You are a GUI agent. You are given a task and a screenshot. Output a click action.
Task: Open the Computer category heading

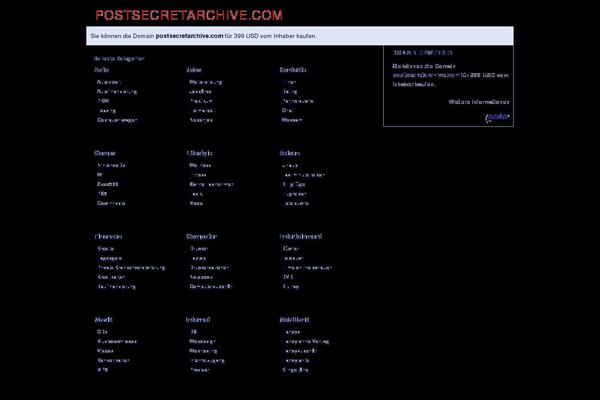[201, 237]
